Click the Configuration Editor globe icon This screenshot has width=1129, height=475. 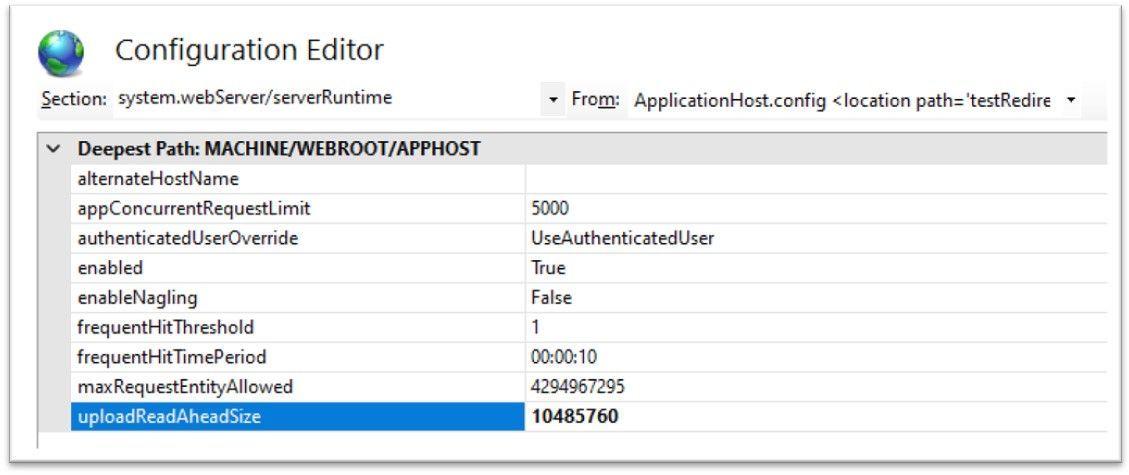61,53
